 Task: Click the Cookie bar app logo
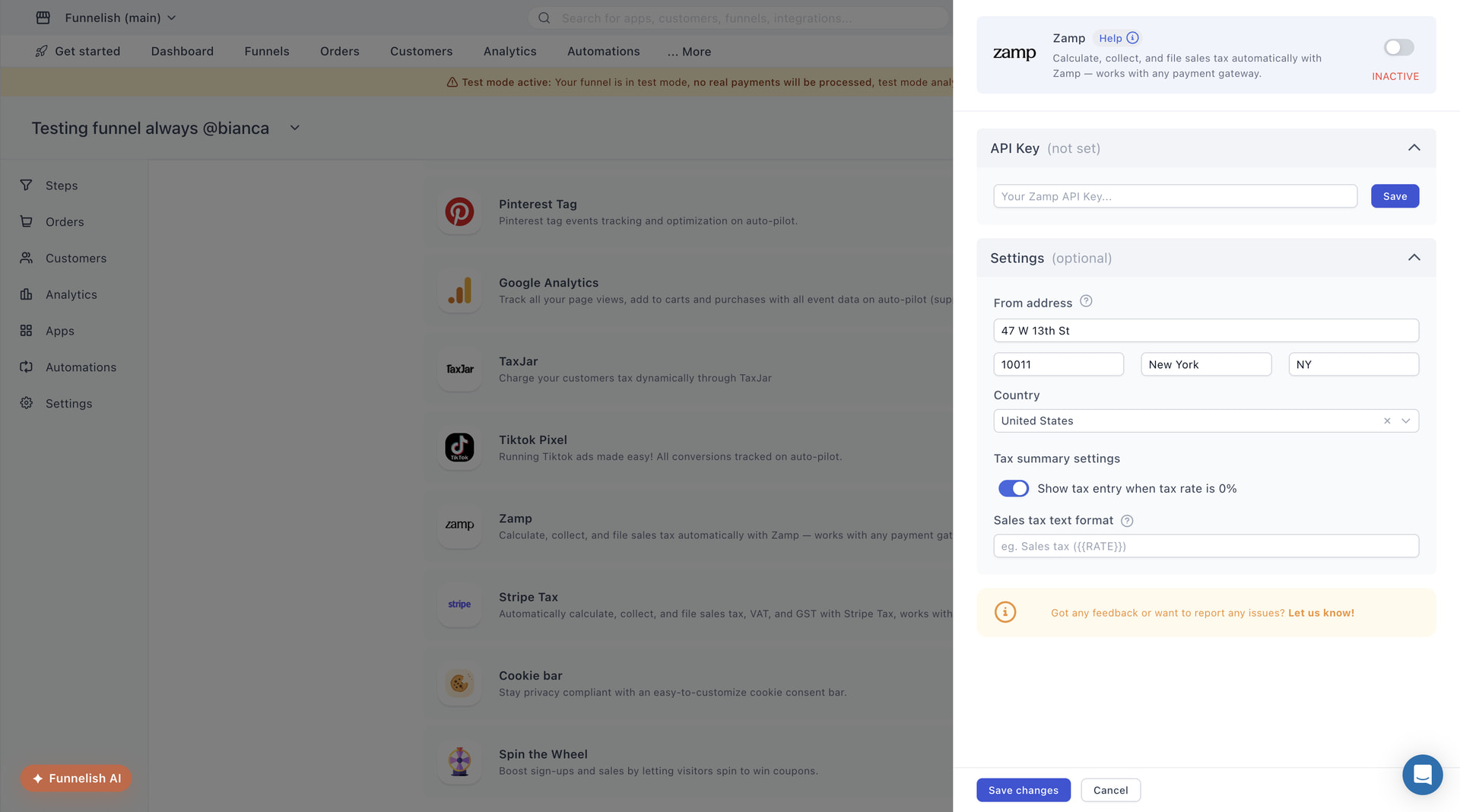(459, 684)
